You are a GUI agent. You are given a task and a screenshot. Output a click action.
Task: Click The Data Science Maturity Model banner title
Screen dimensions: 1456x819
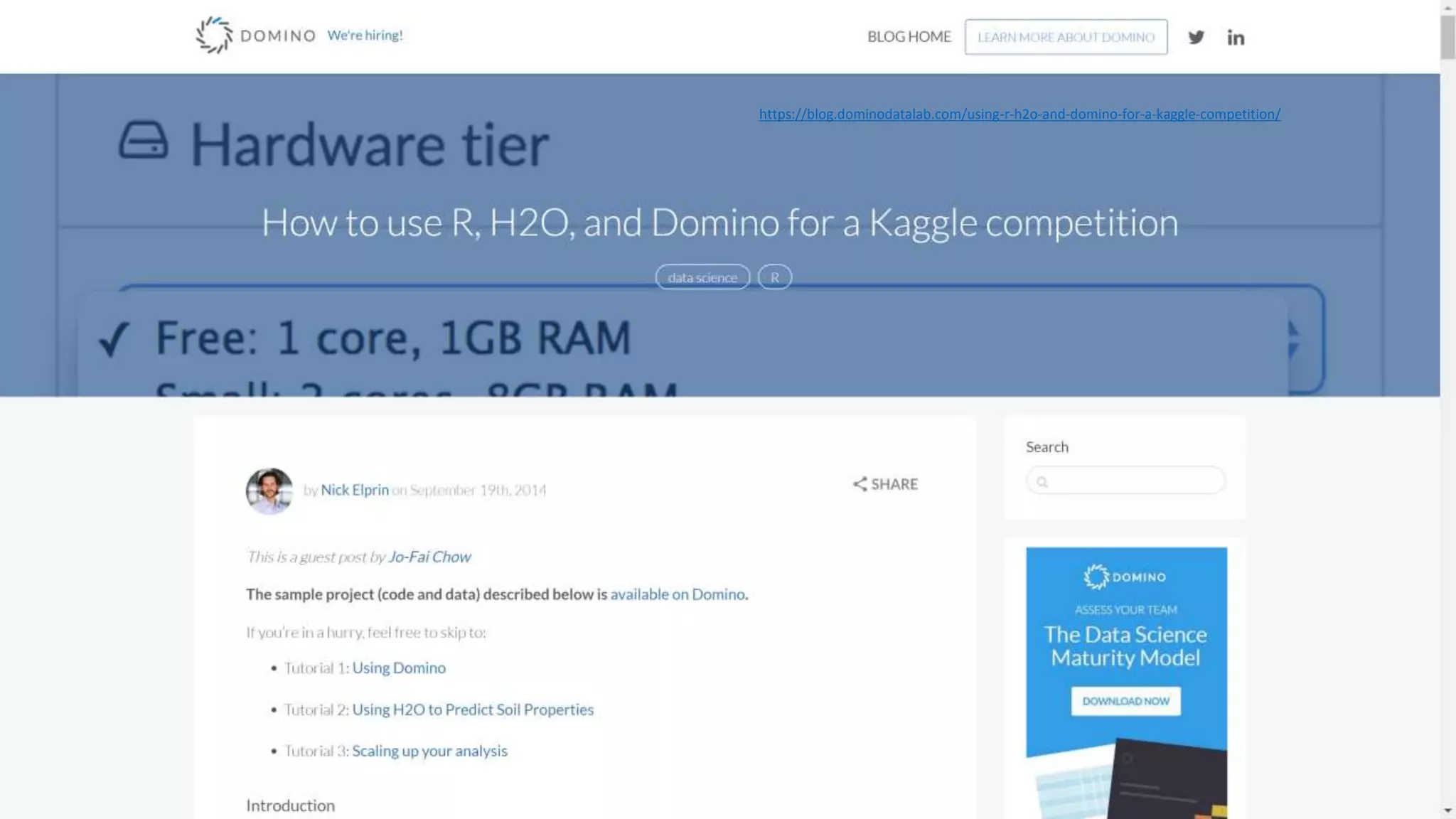pos(1125,646)
